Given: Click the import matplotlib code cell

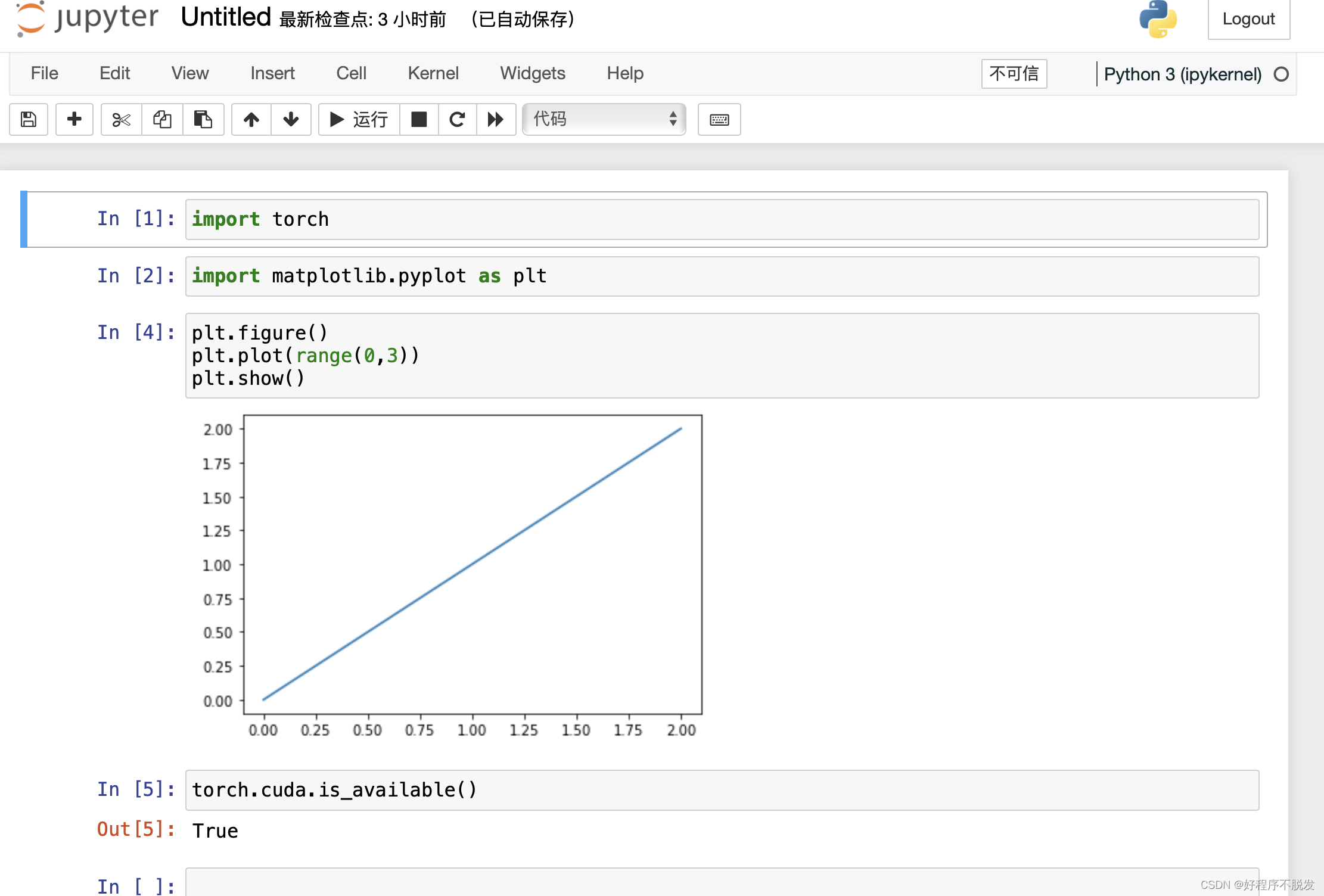Looking at the screenshot, I should tap(722, 276).
